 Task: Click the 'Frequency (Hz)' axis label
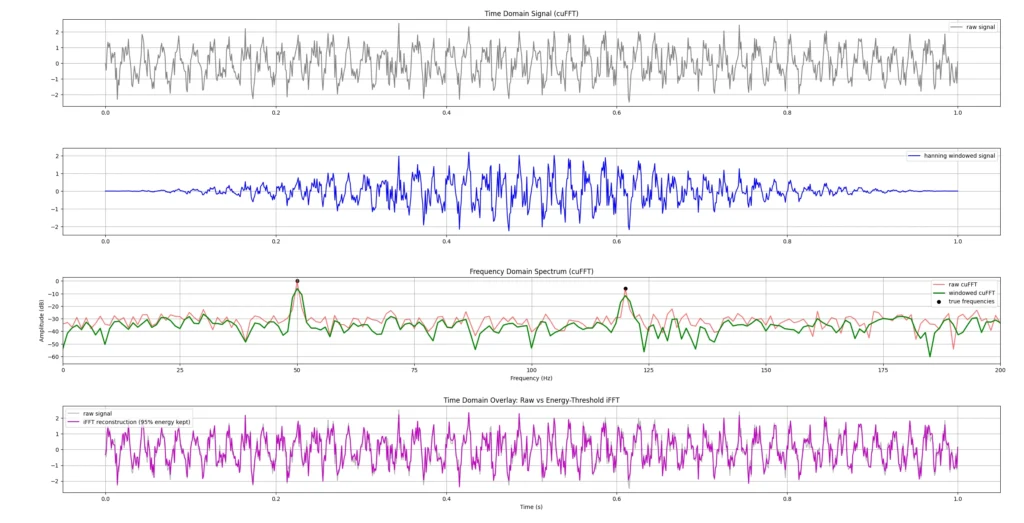coord(531,378)
